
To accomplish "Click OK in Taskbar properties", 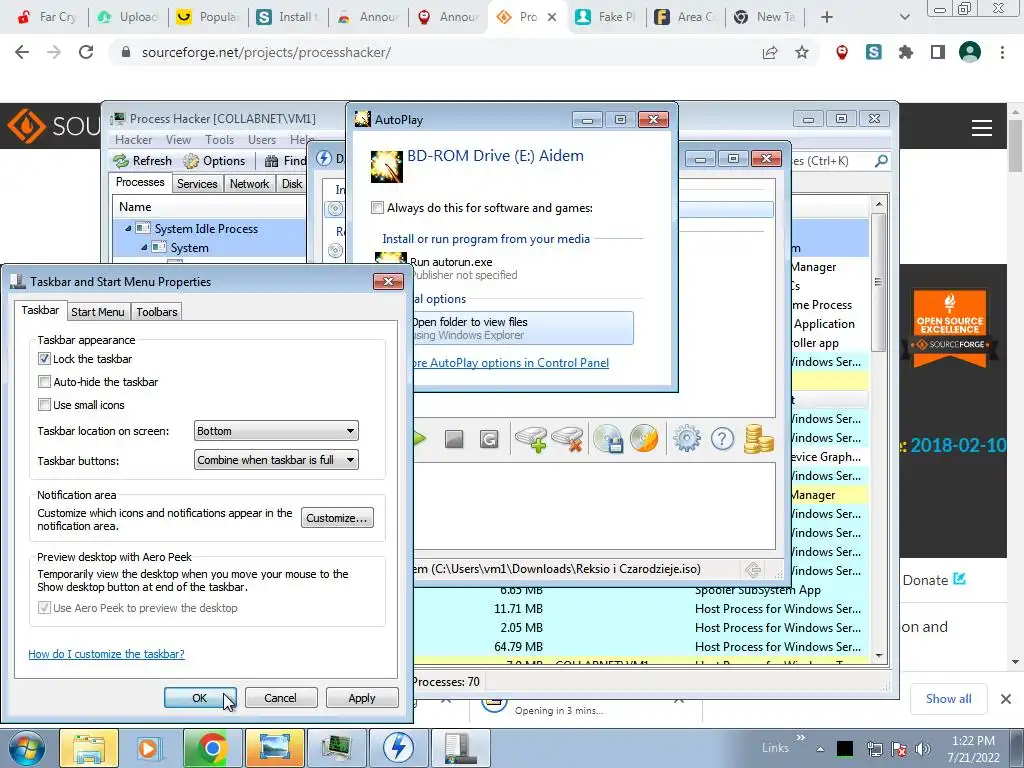I will (x=200, y=697).
